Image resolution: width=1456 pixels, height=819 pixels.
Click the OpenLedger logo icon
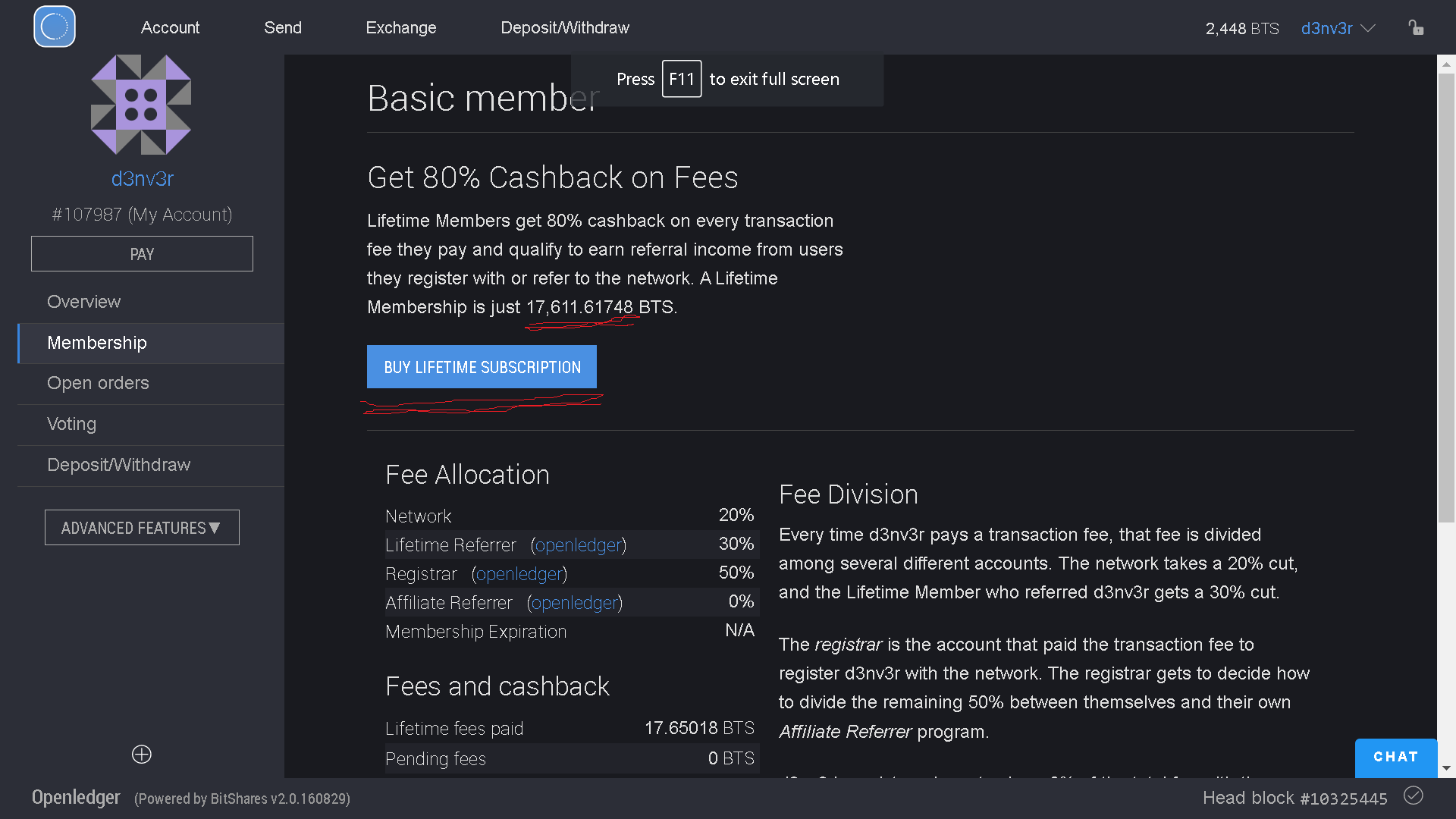(55, 27)
